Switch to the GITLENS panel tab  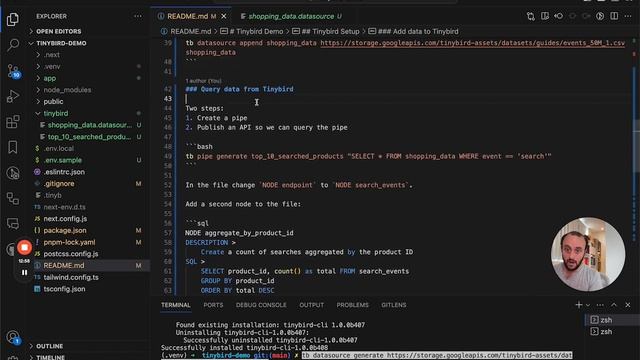pos(393,305)
